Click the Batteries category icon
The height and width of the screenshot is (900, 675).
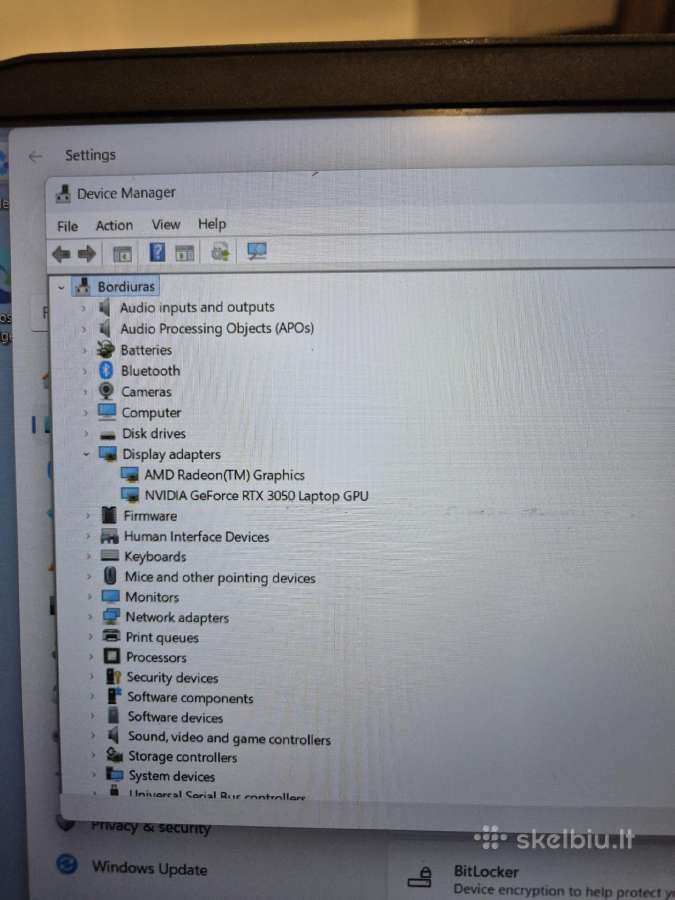pyautogui.click(x=106, y=349)
